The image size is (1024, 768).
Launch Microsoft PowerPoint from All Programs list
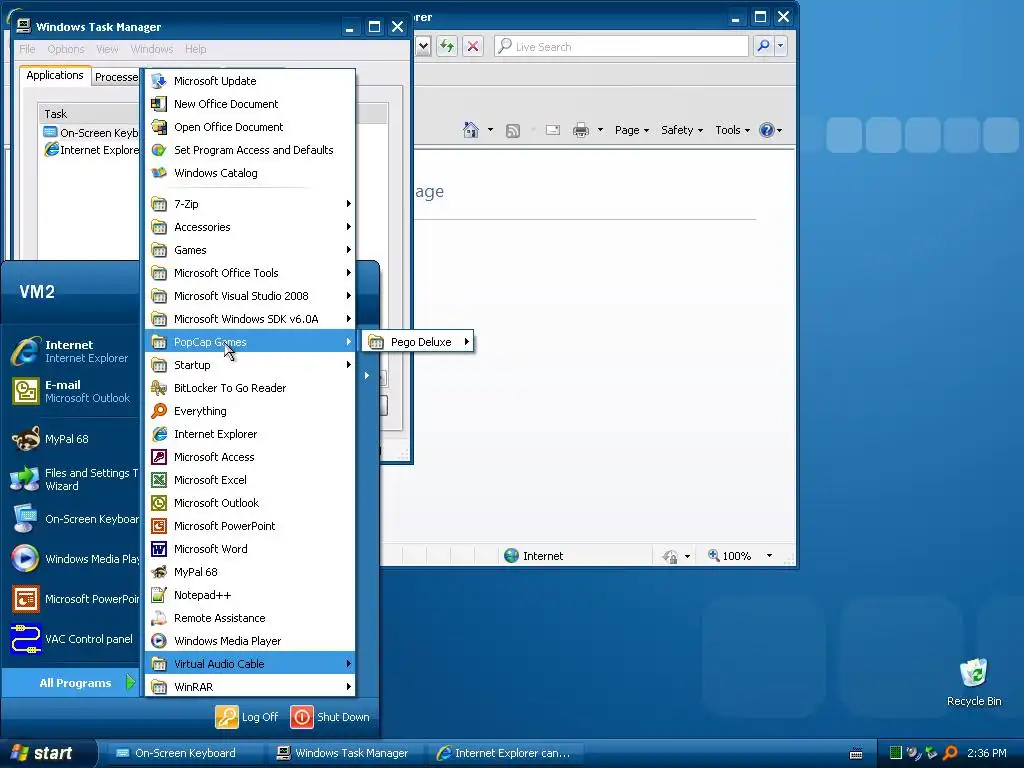249,526
